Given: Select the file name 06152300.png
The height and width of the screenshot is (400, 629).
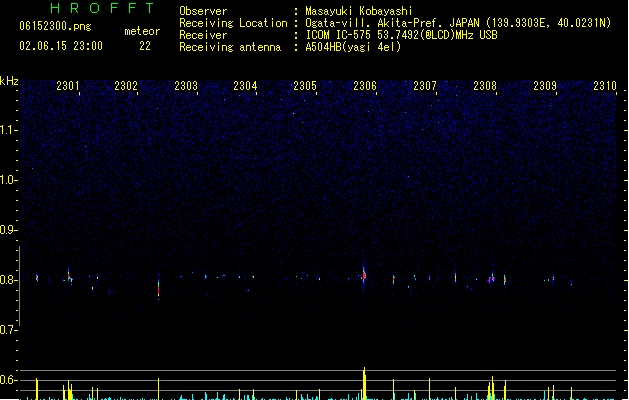Looking at the screenshot, I should (55, 26).
